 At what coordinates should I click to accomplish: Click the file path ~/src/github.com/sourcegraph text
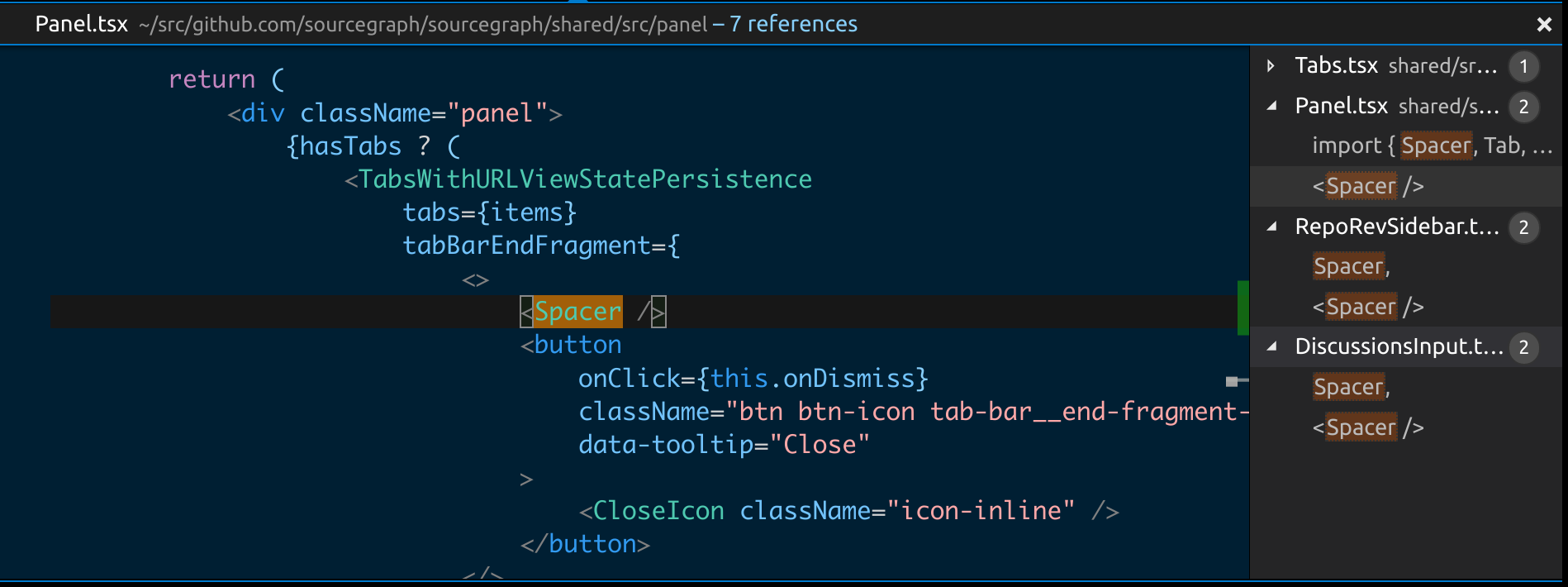click(x=423, y=25)
